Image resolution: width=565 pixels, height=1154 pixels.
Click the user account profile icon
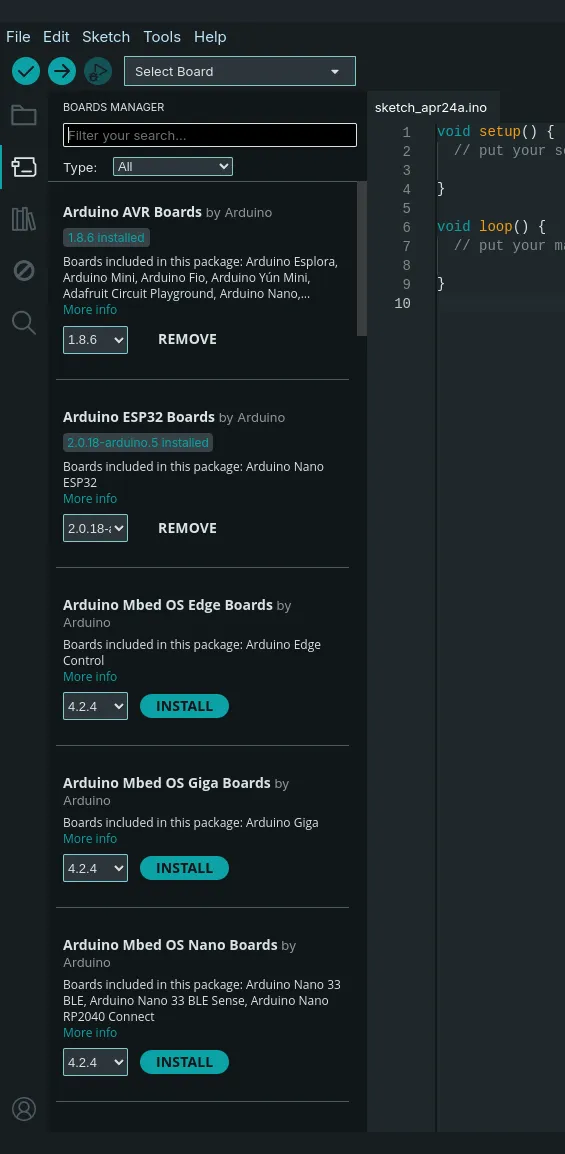(x=24, y=1109)
